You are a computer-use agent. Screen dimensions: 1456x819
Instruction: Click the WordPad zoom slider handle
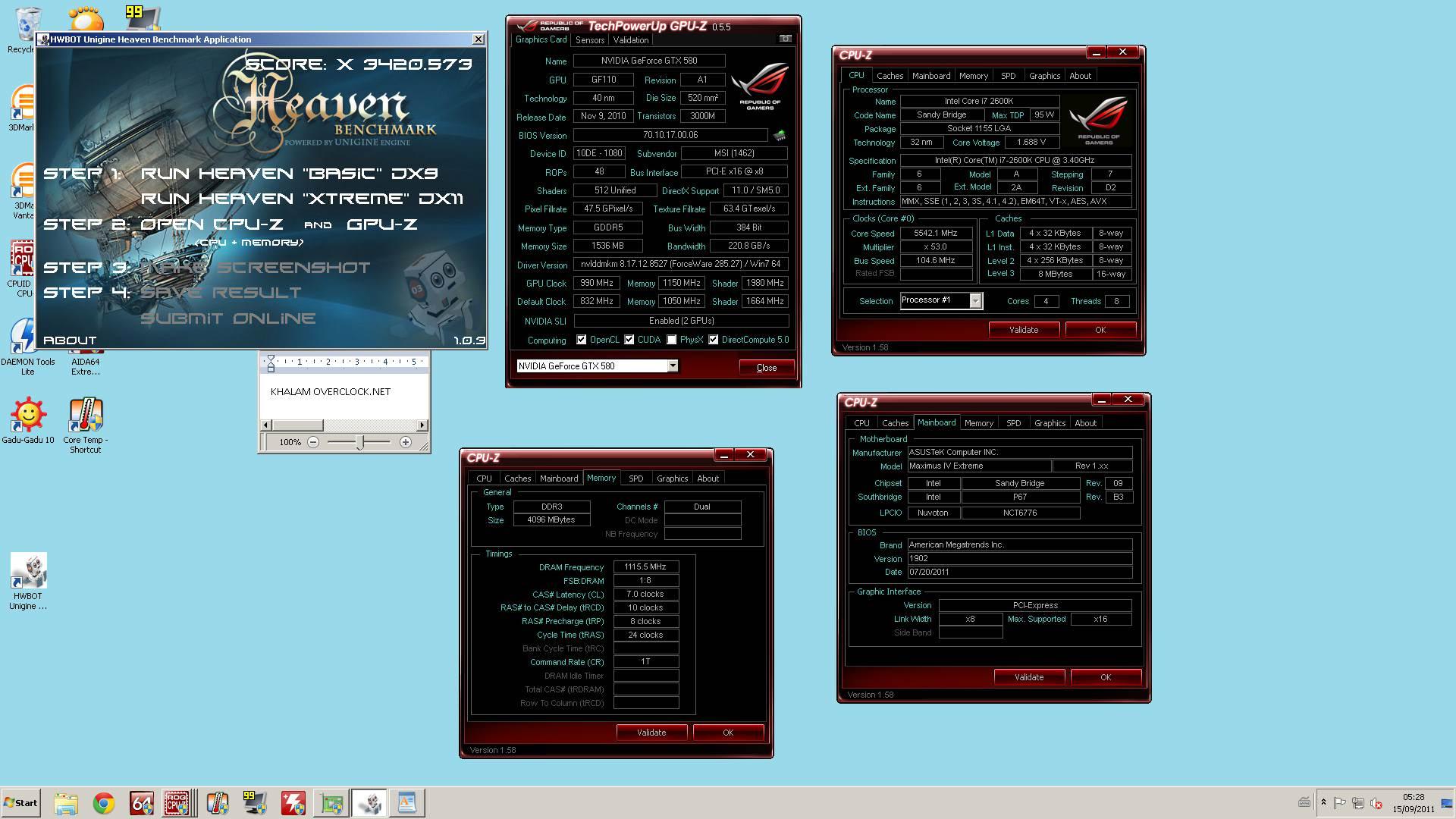360,442
